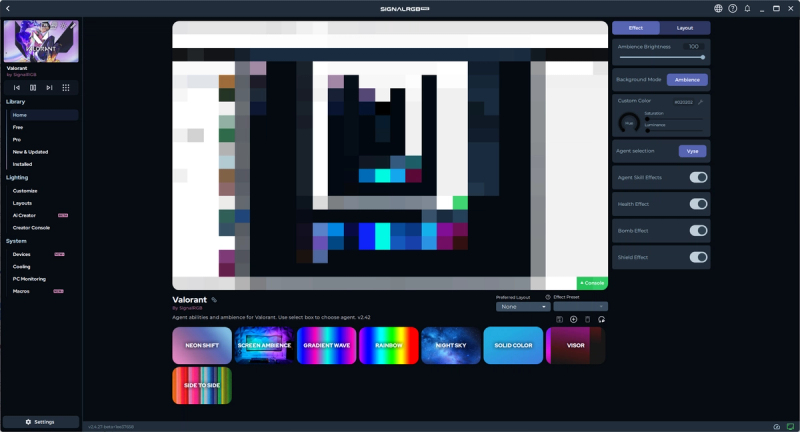Click the add preset plus icon

(574, 319)
